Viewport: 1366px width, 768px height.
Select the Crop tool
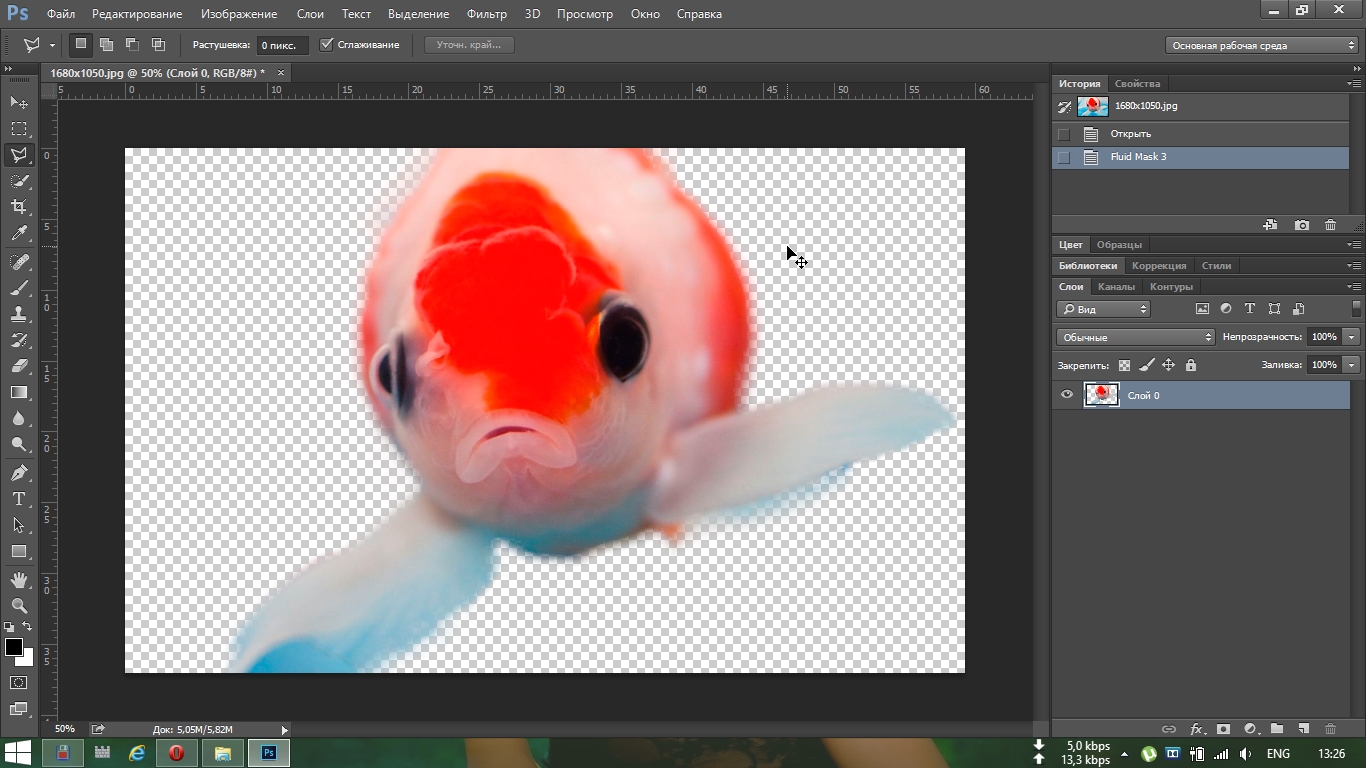pos(19,207)
